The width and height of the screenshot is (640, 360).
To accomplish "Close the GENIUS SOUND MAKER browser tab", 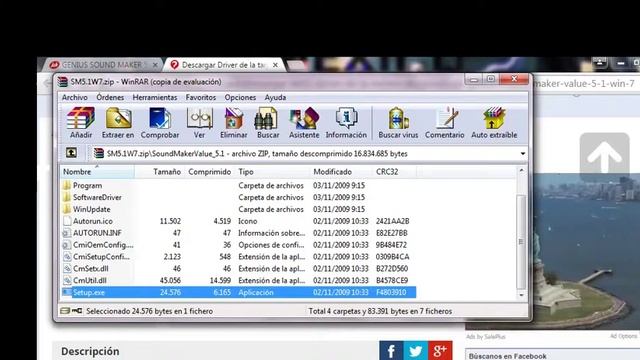I will click(x=155, y=65).
